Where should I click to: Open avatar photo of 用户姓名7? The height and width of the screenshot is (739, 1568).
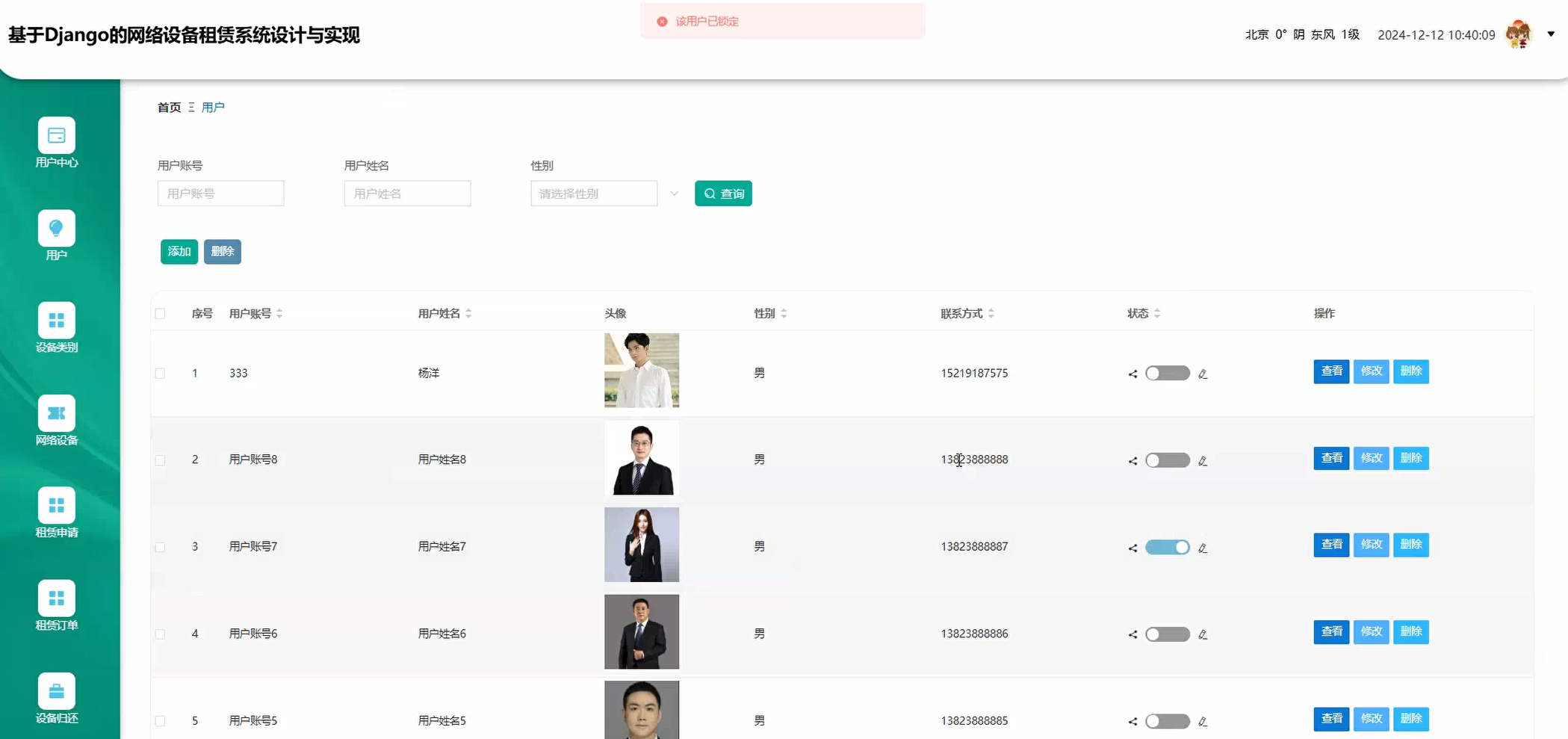(642, 545)
